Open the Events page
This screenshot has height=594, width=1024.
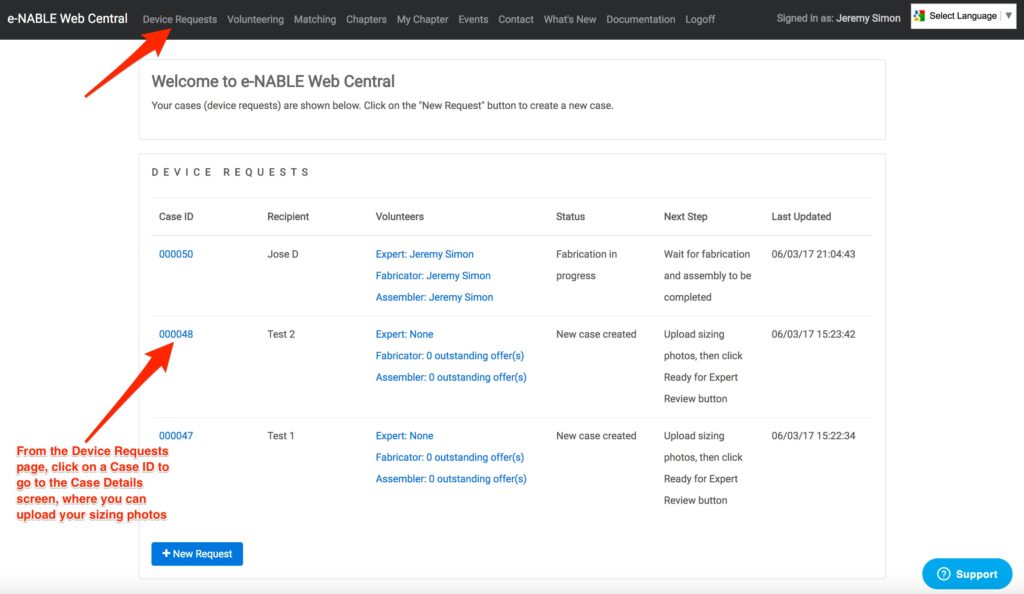pyautogui.click(x=473, y=20)
